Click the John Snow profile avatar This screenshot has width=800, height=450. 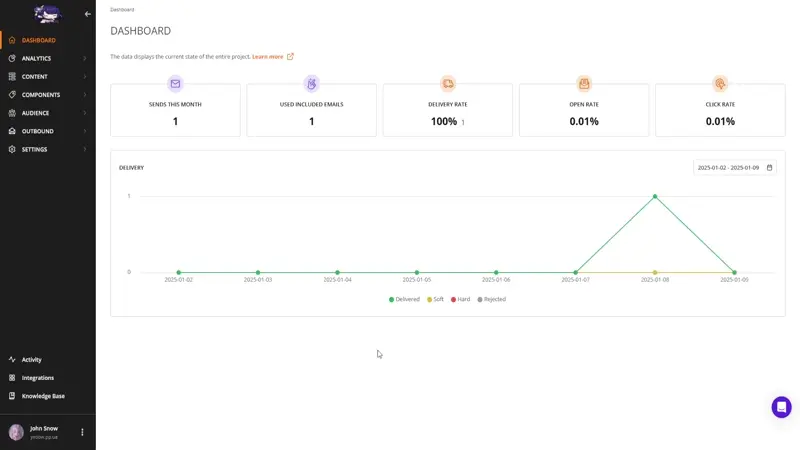[x=16, y=432]
